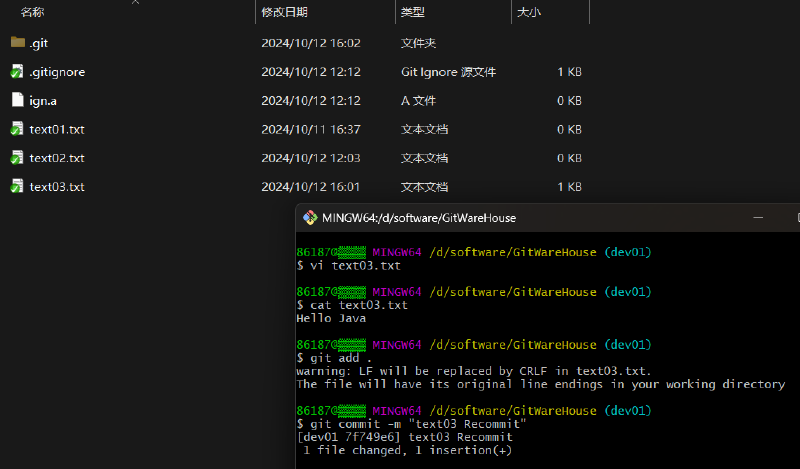Select the text03.txt file icon

(x=17, y=186)
